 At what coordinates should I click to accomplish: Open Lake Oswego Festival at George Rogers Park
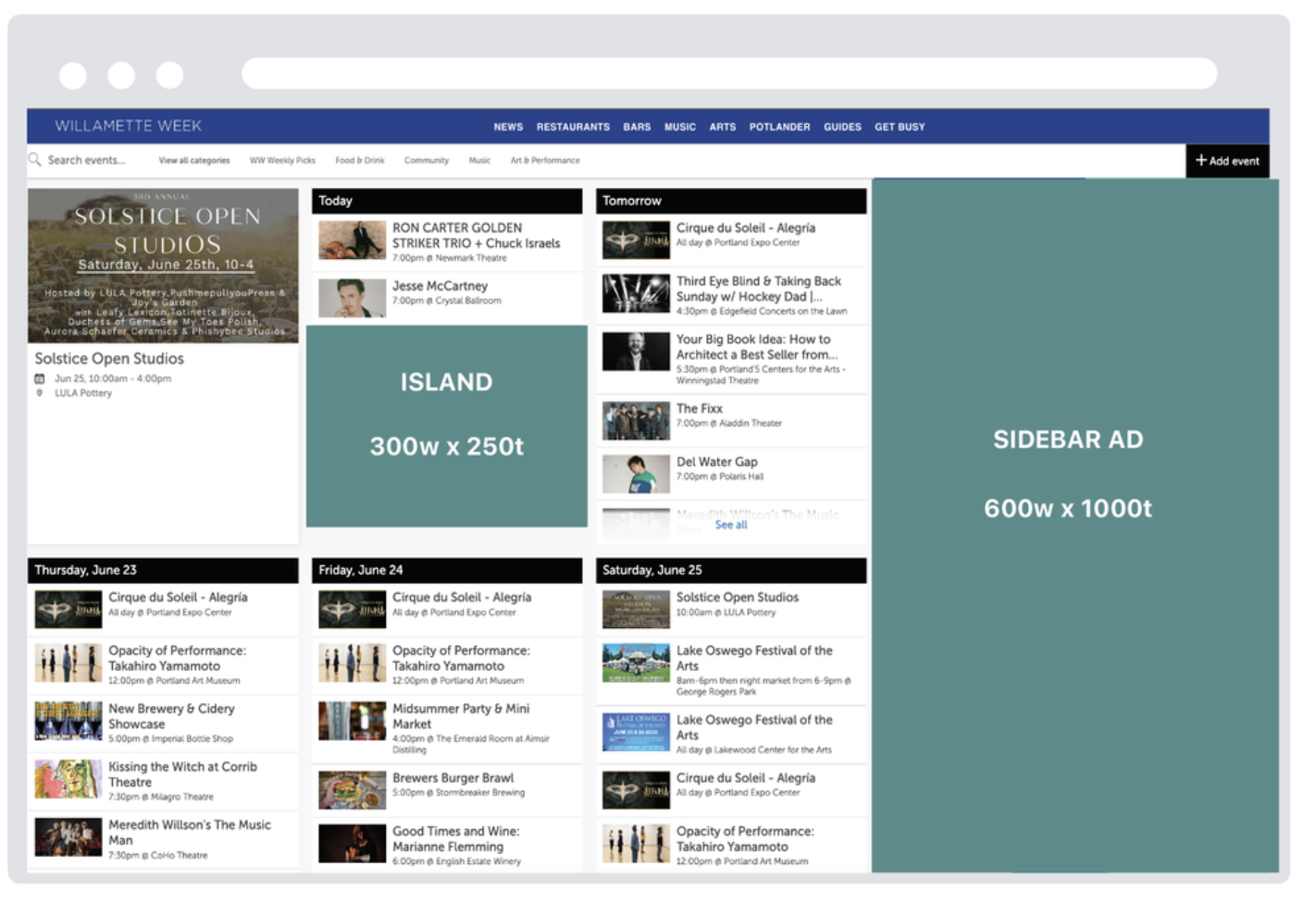coord(754,658)
